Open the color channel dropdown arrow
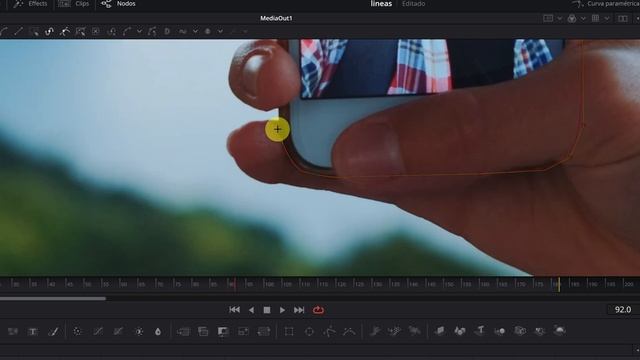The image size is (640, 360). [583, 18]
